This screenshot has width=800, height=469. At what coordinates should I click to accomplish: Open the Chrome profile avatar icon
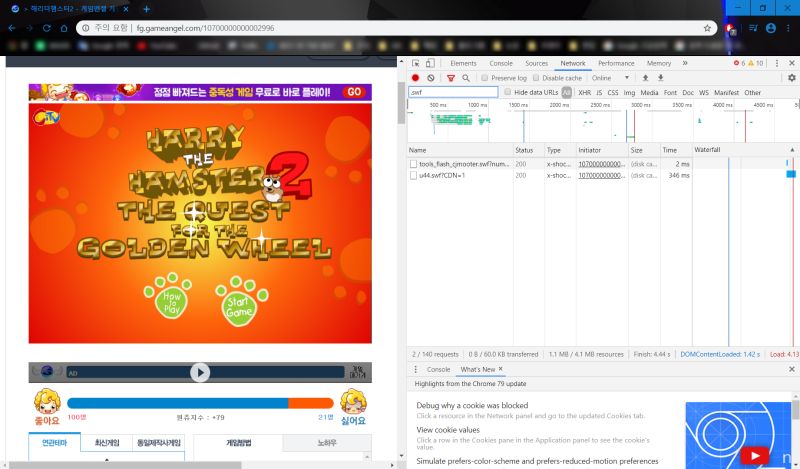tap(771, 28)
